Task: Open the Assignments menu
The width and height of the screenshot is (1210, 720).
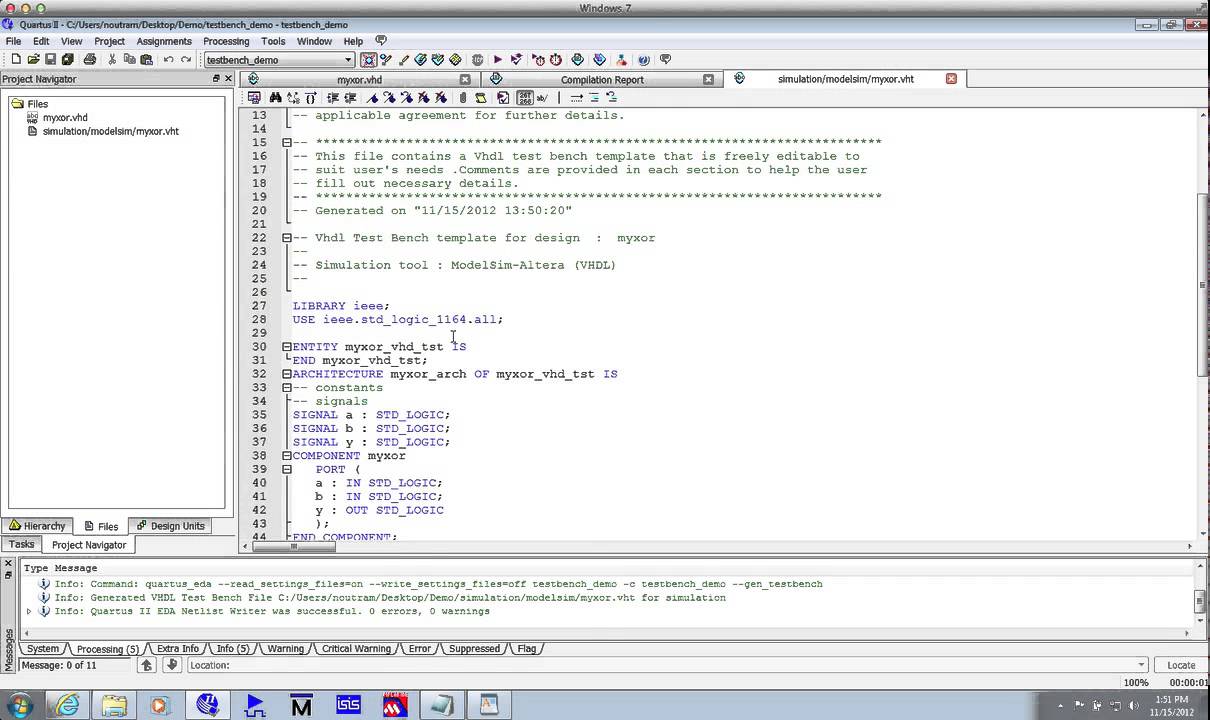Action: coord(164,41)
